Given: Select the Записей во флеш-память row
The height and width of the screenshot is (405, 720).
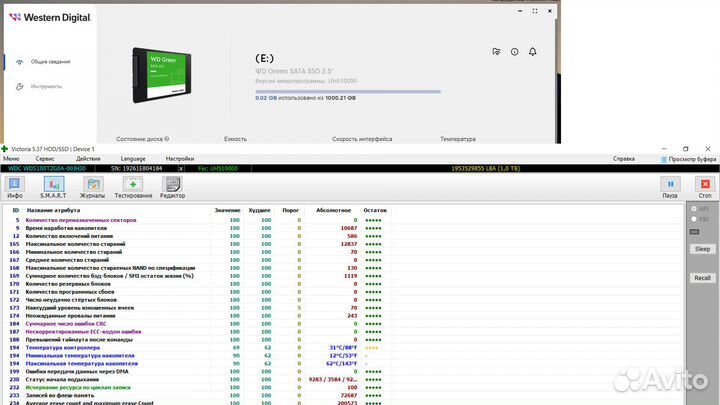Looking at the screenshot, I should click(197, 395).
